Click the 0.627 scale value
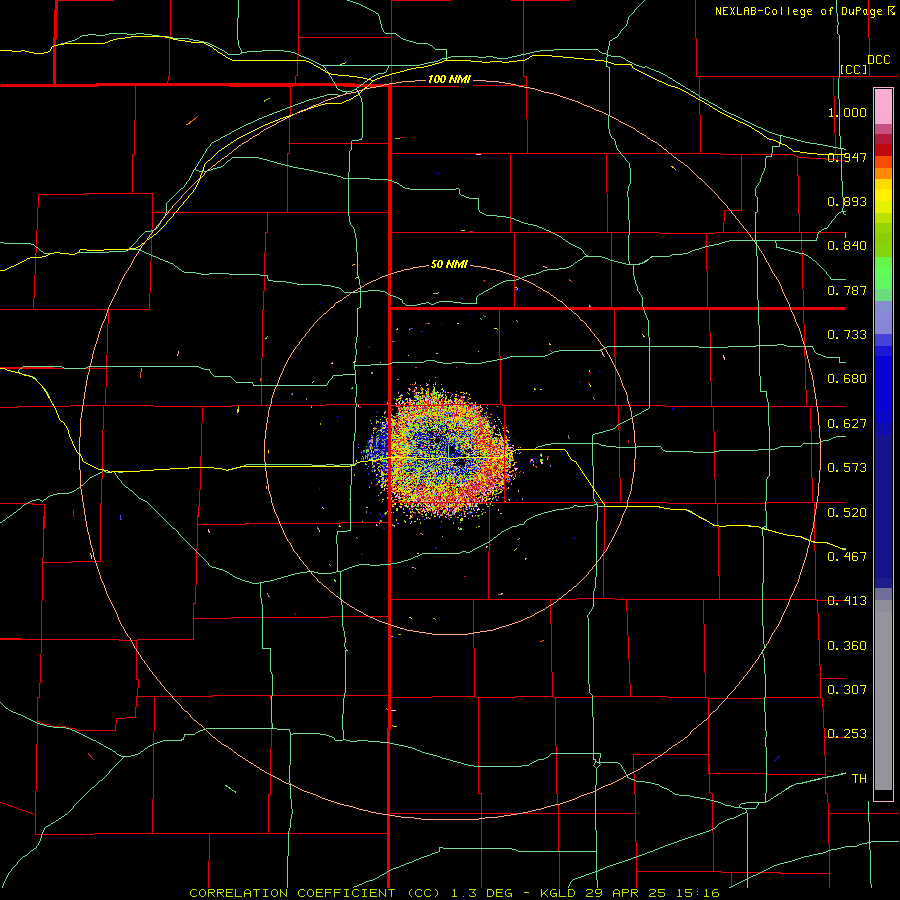This screenshot has width=900, height=900. pyautogui.click(x=847, y=424)
